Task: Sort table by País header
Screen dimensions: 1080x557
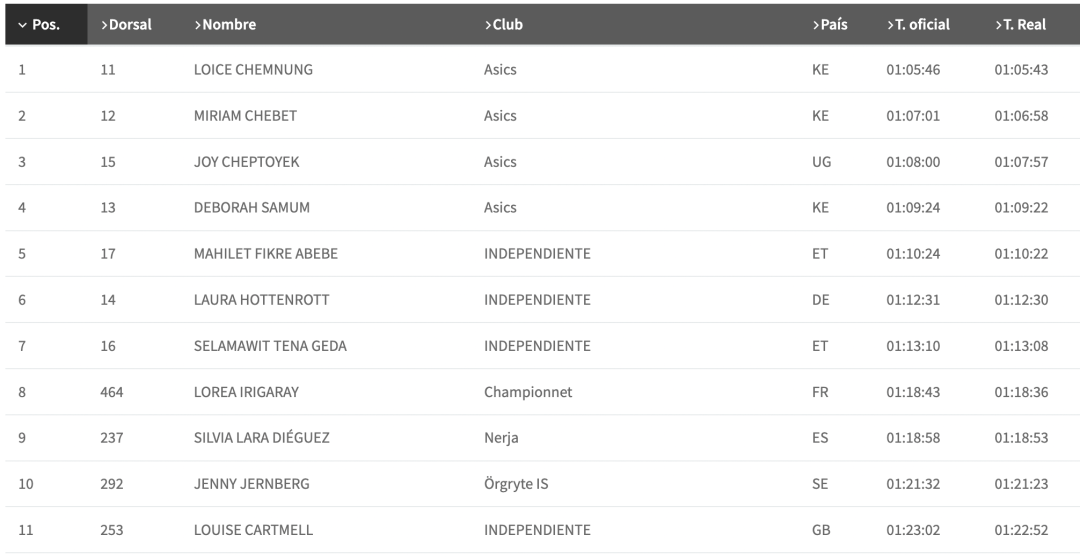Action: pyautogui.click(x=830, y=25)
